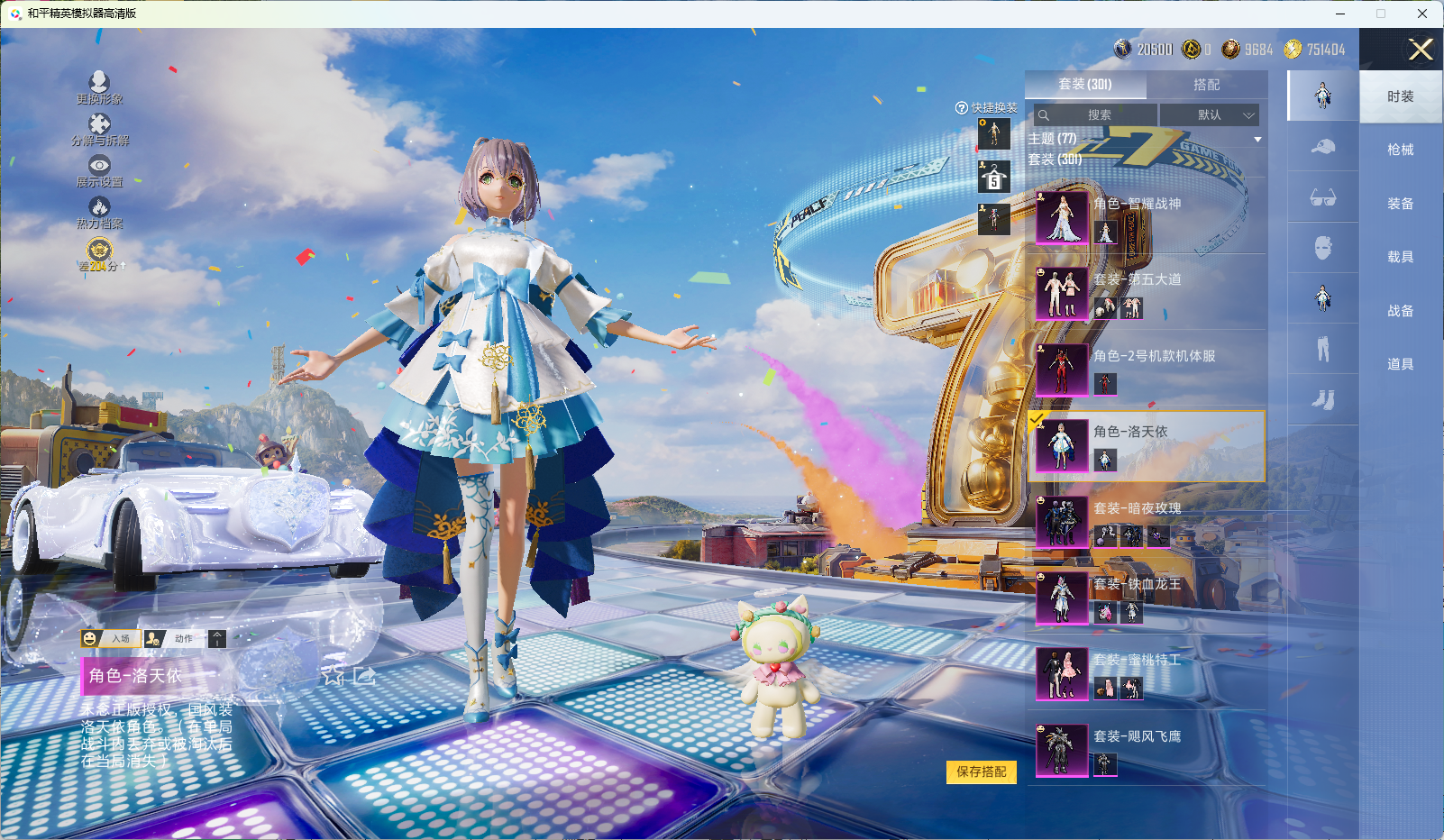The width and height of the screenshot is (1444, 840).
Task: Open the 装备 side tab
Action: pyautogui.click(x=1401, y=204)
